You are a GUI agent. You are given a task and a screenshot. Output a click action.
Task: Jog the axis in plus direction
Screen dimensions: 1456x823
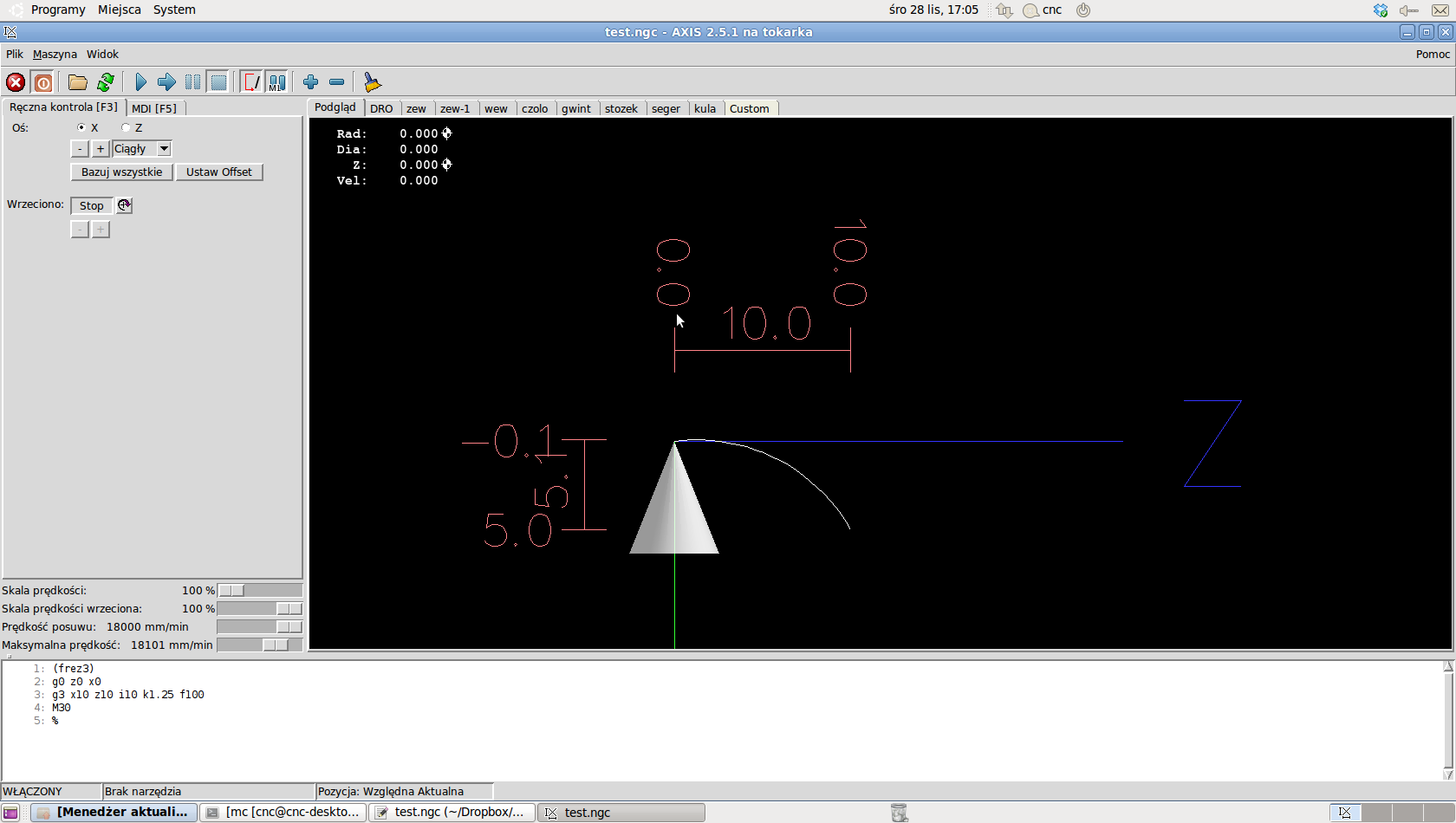point(101,149)
